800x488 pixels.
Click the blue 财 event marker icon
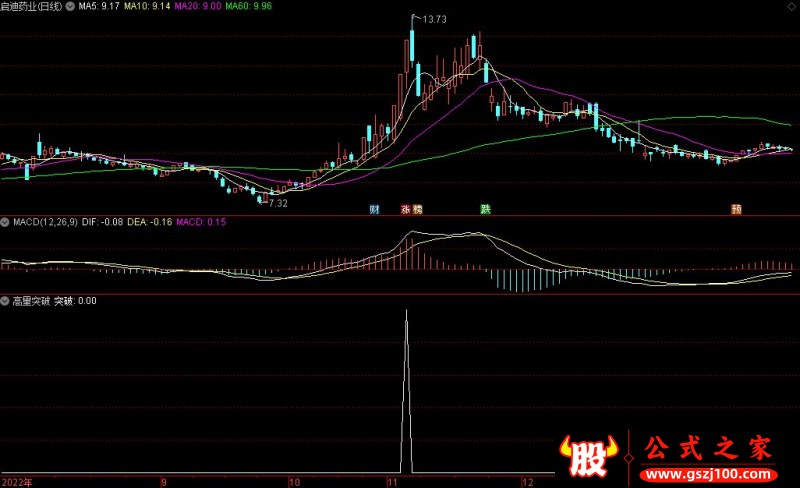coord(374,209)
